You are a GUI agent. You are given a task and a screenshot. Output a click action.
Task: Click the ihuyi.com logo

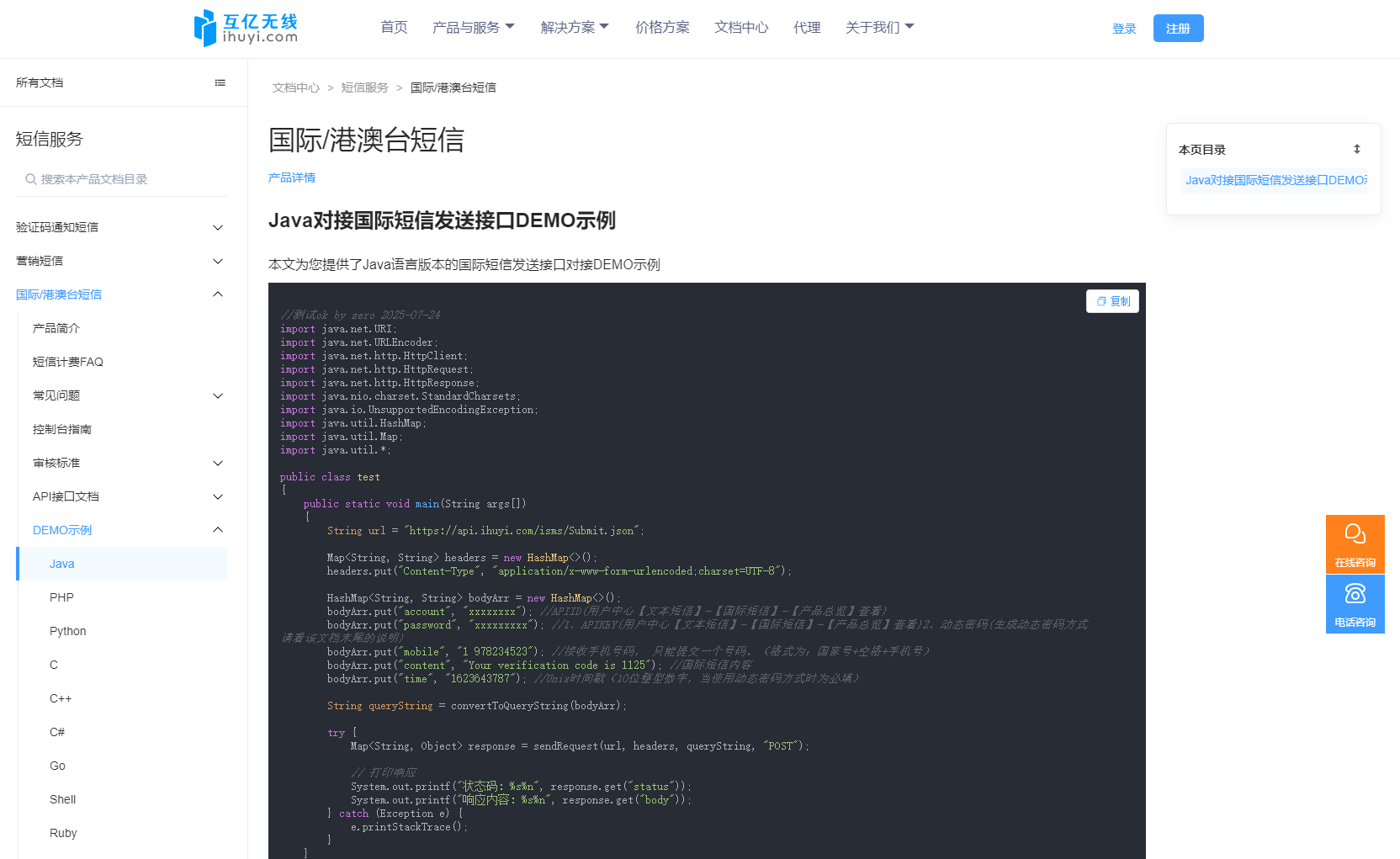[246, 28]
